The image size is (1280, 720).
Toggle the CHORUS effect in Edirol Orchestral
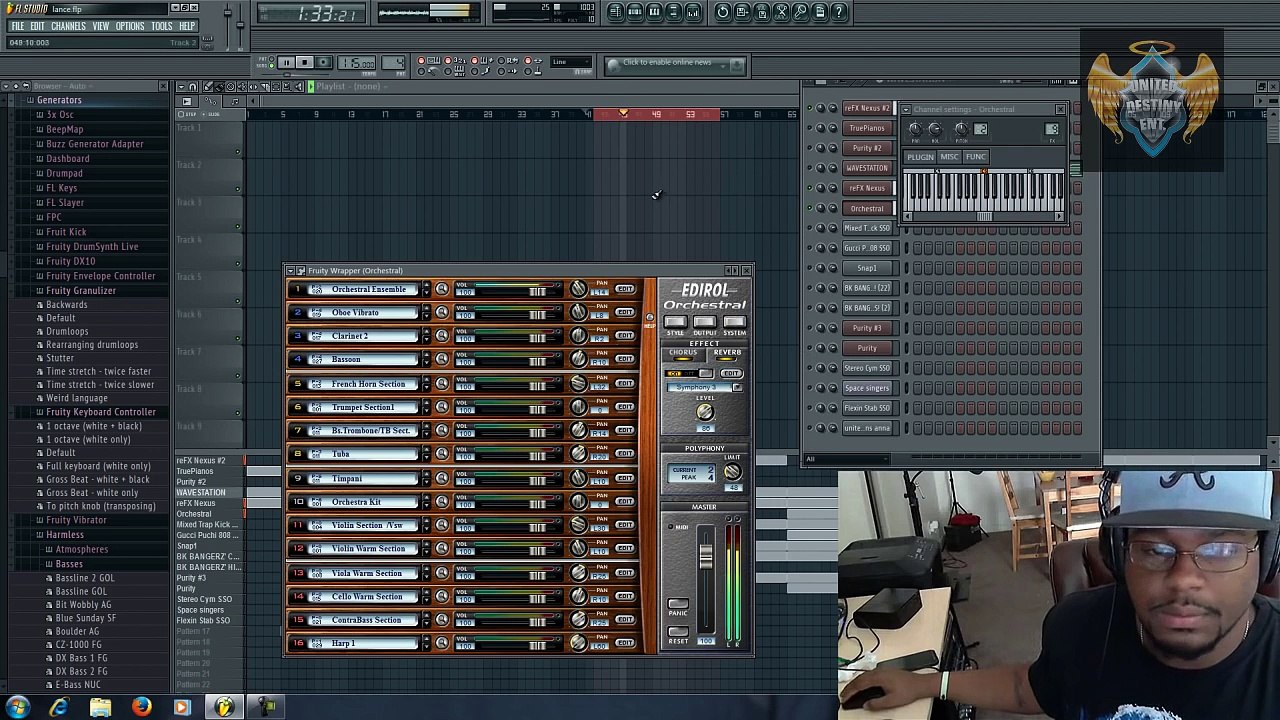coord(682,355)
